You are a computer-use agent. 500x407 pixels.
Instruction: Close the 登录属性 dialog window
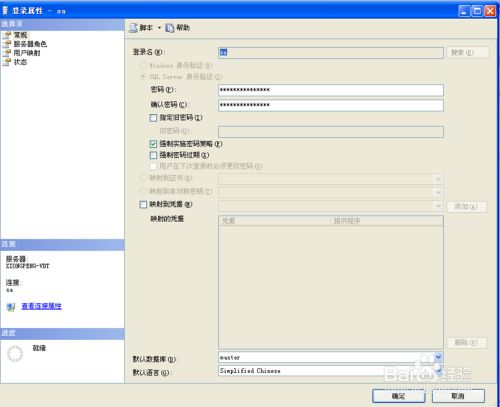coord(490,11)
